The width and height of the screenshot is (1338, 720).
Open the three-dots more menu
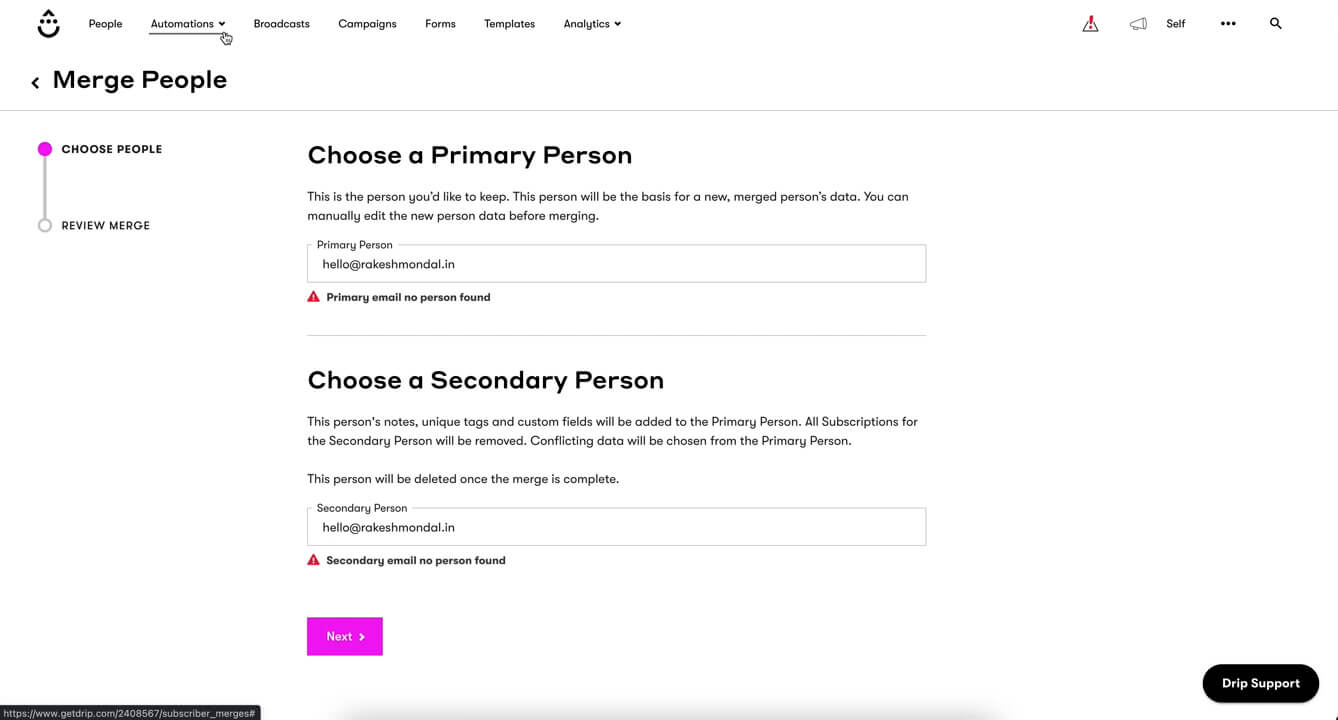coord(1228,24)
